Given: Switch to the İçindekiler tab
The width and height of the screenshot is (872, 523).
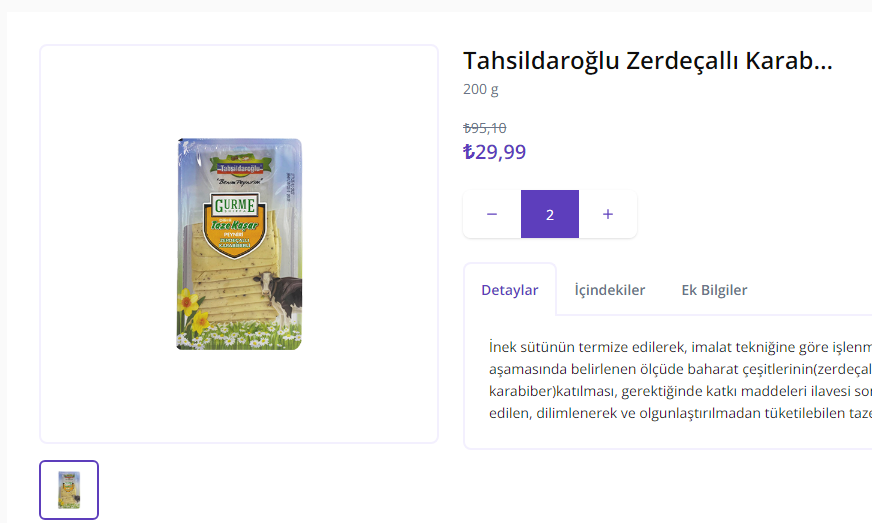Looking at the screenshot, I should tap(610, 290).
